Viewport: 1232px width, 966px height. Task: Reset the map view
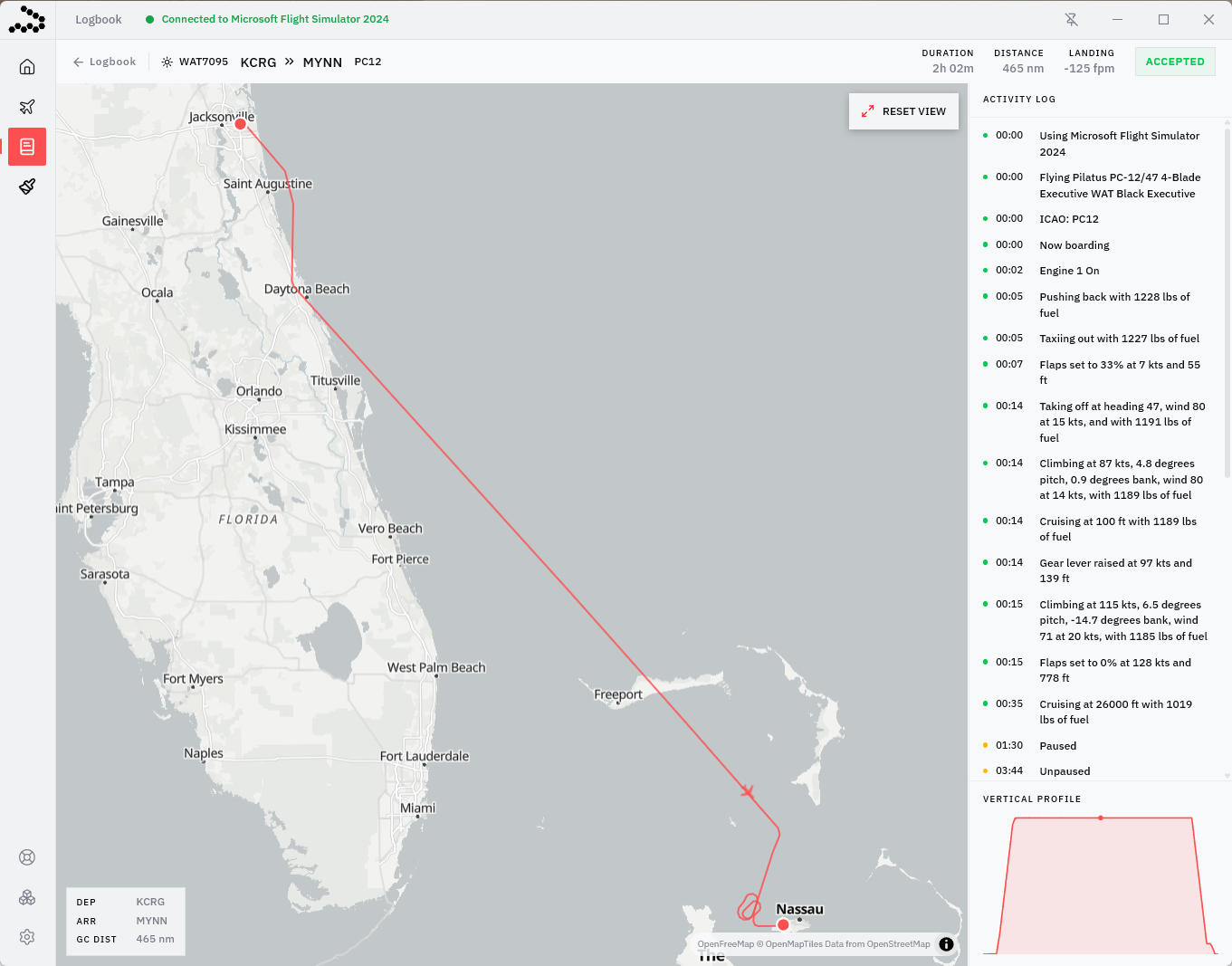pyautogui.click(x=903, y=111)
